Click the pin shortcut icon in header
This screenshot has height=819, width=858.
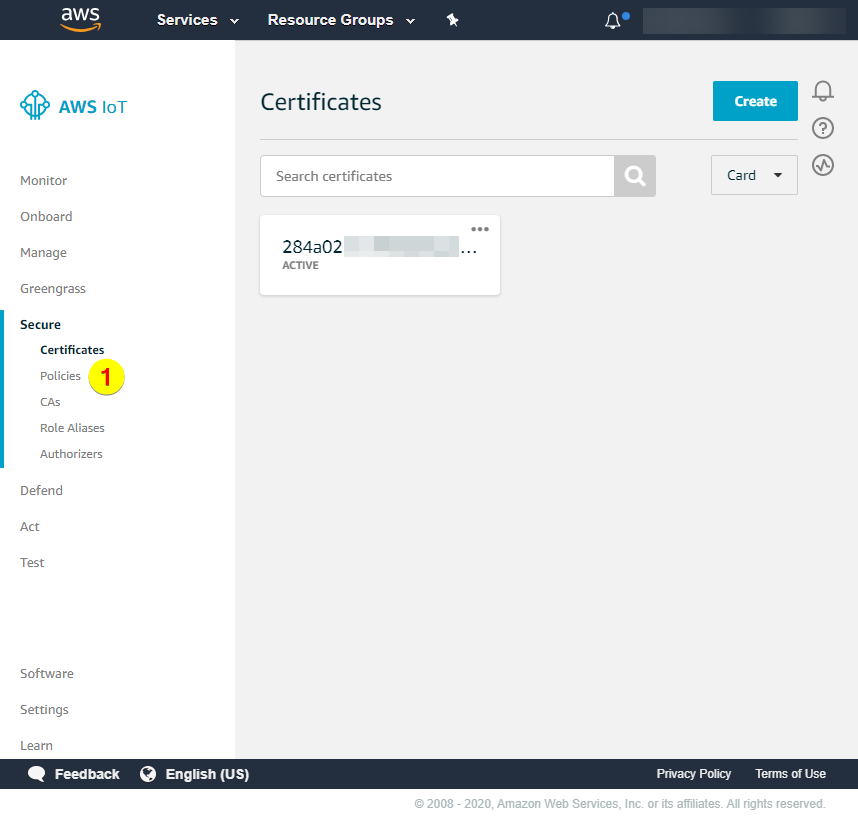[452, 20]
